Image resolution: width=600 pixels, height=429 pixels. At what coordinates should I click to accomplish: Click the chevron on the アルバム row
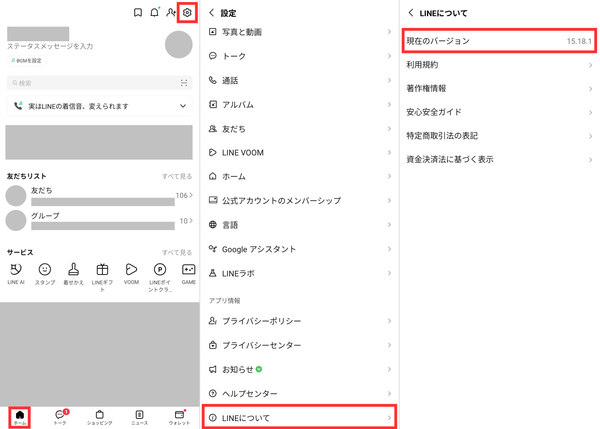pos(389,104)
